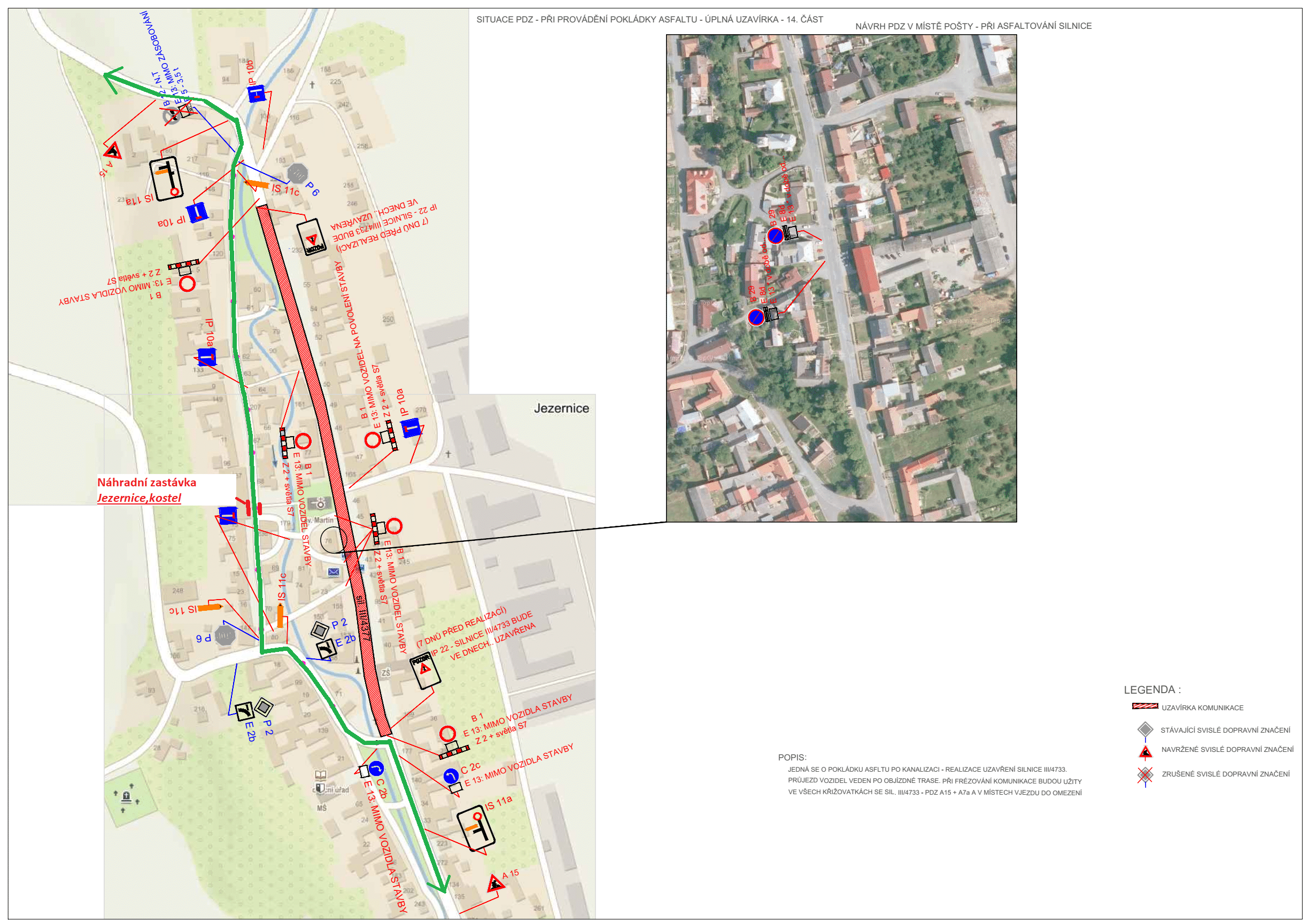Click the blue post office envelope icon

[334, 572]
